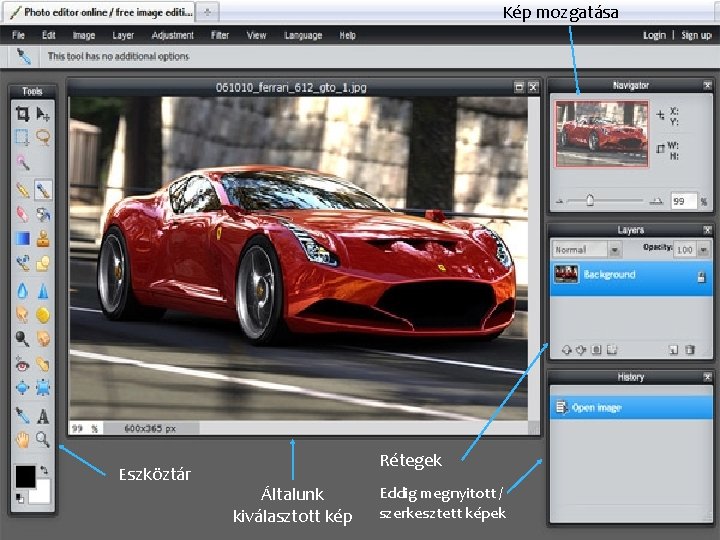This screenshot has height=540, width=720.
Task: Select the yellow Sponge tool
Action: (x=43, y=315)
